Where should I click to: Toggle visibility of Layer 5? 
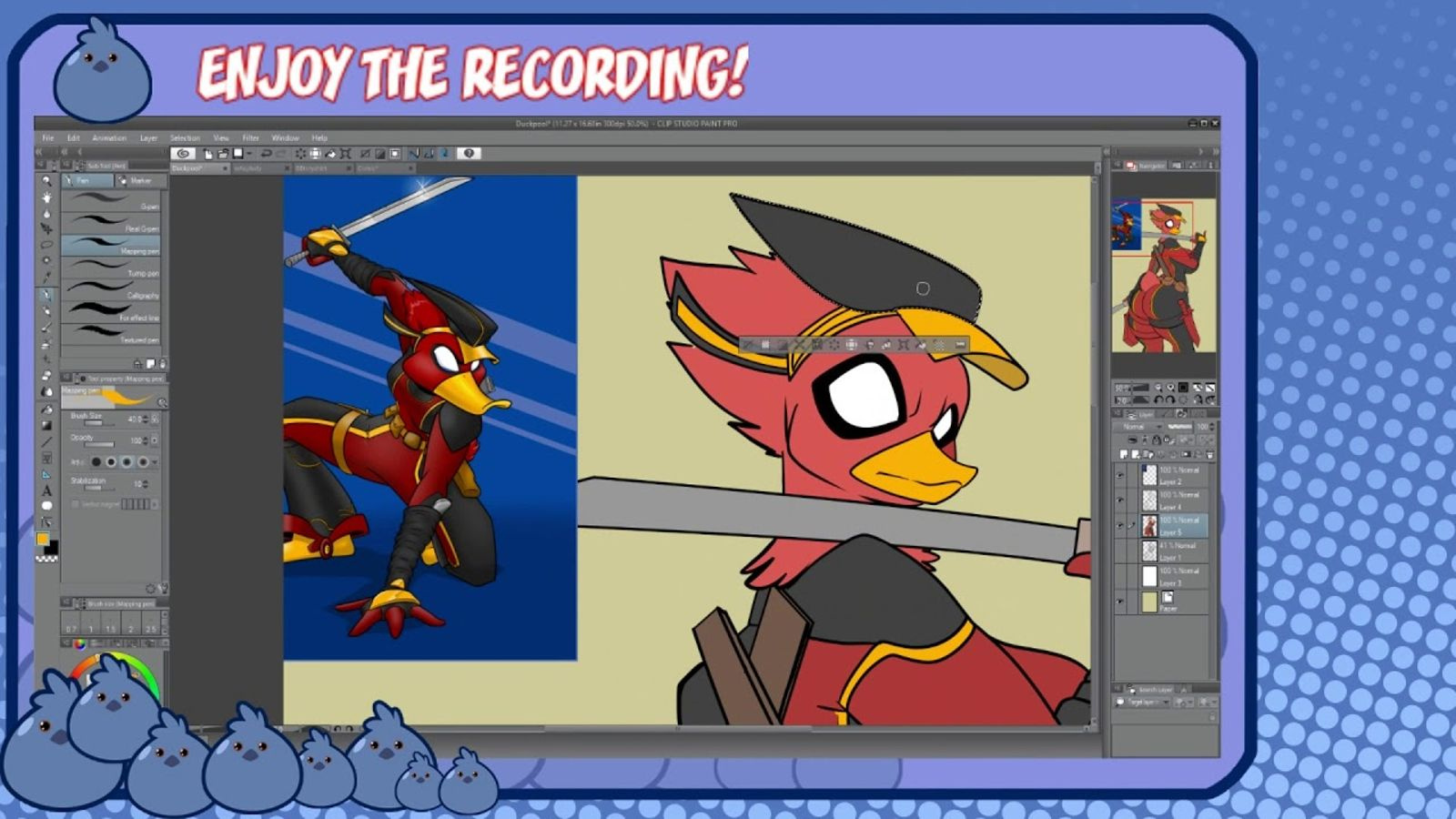tap(1120, 526)
